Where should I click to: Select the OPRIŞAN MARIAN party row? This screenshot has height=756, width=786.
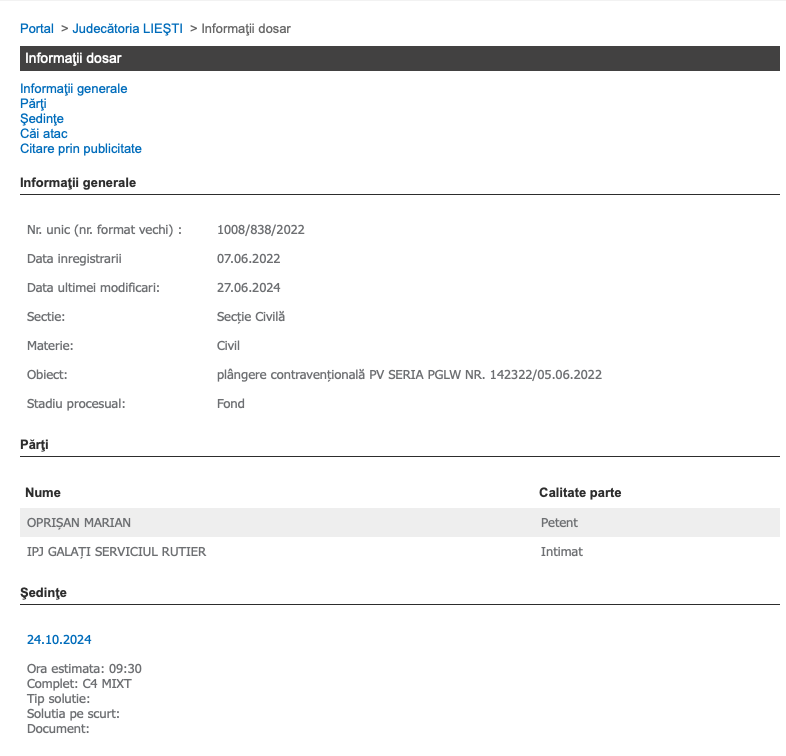click(400, 522)
